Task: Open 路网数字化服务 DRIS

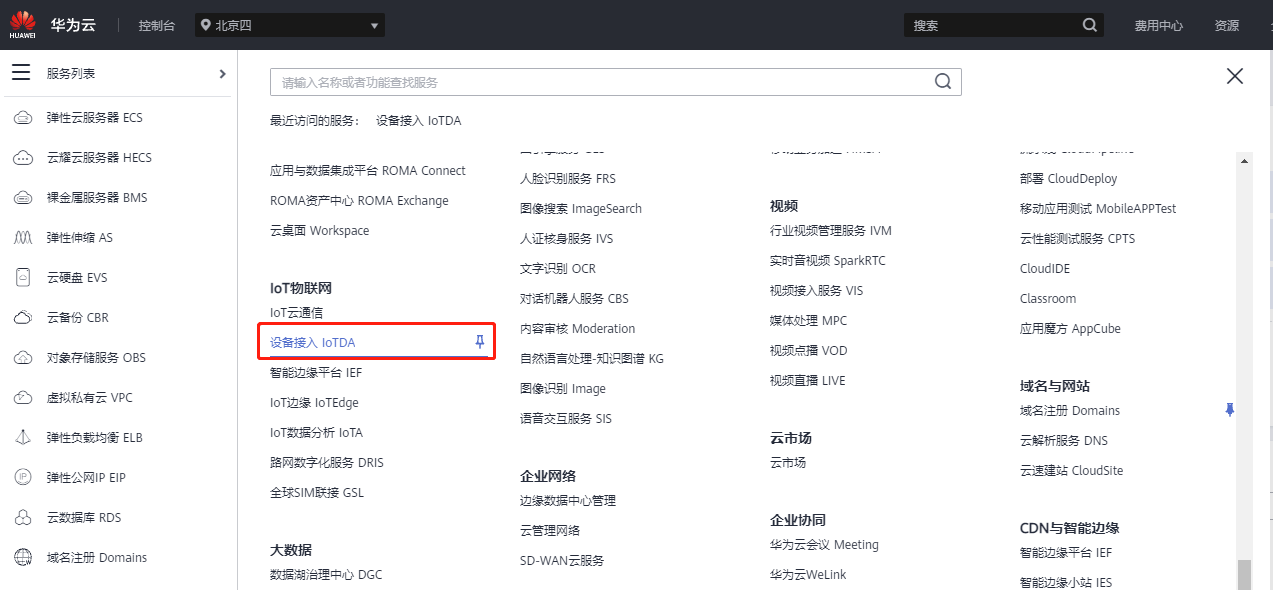Action: pos(326,462)
